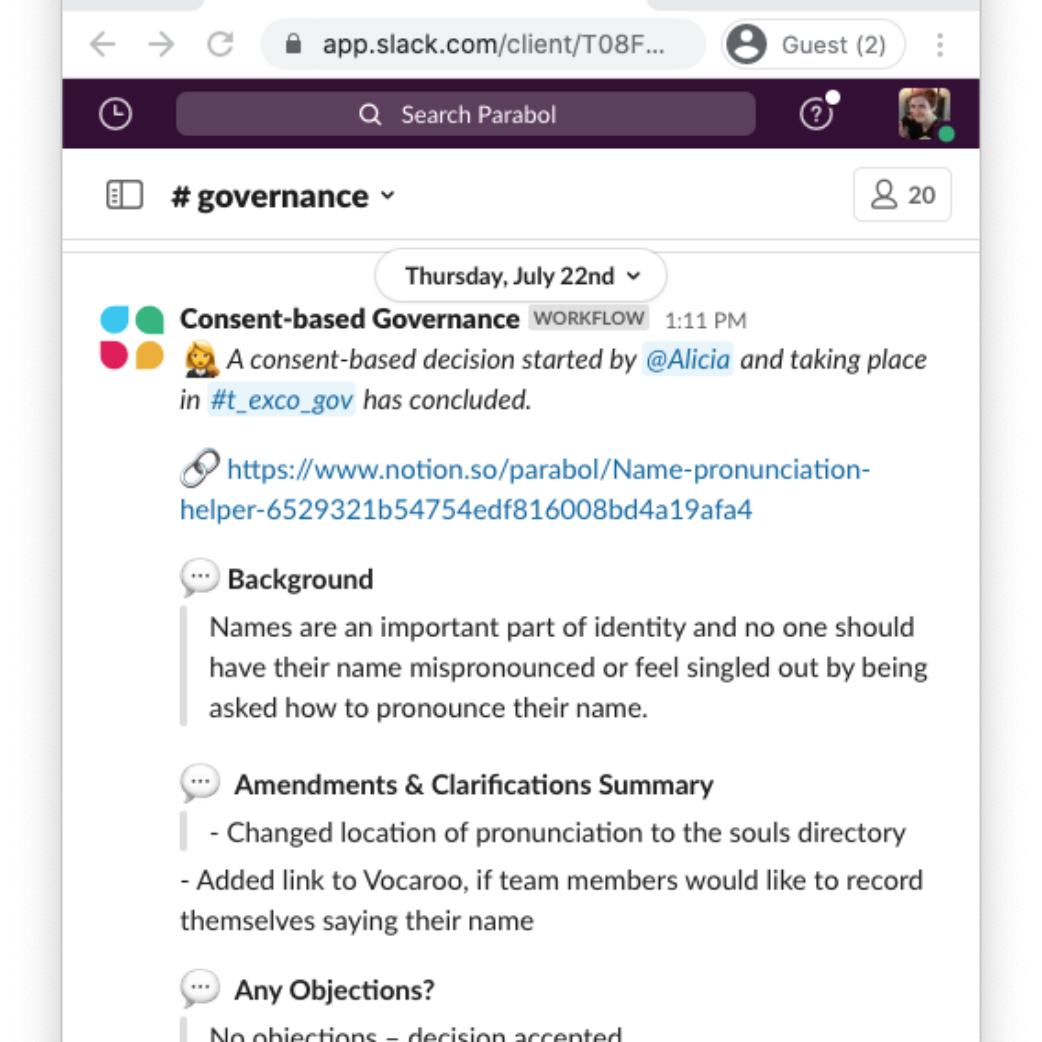
Task: Reload the page in the browser
Action: point(220,45)
